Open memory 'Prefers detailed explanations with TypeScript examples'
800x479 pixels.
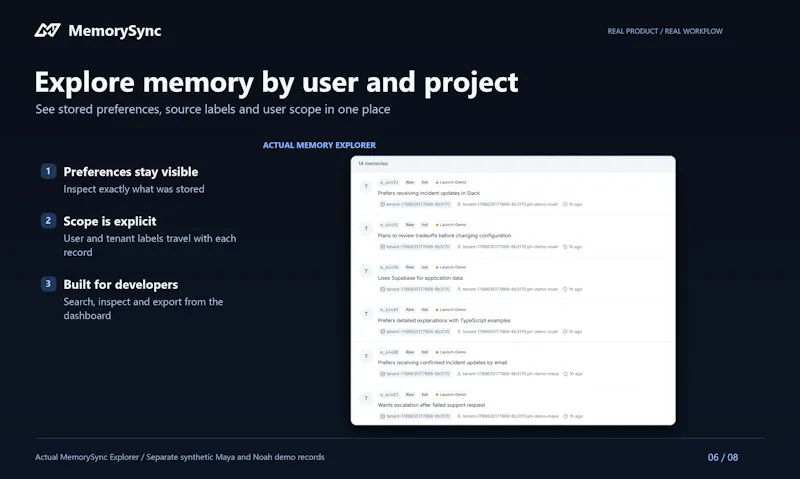pyautogui.click(x=444, y=320)
